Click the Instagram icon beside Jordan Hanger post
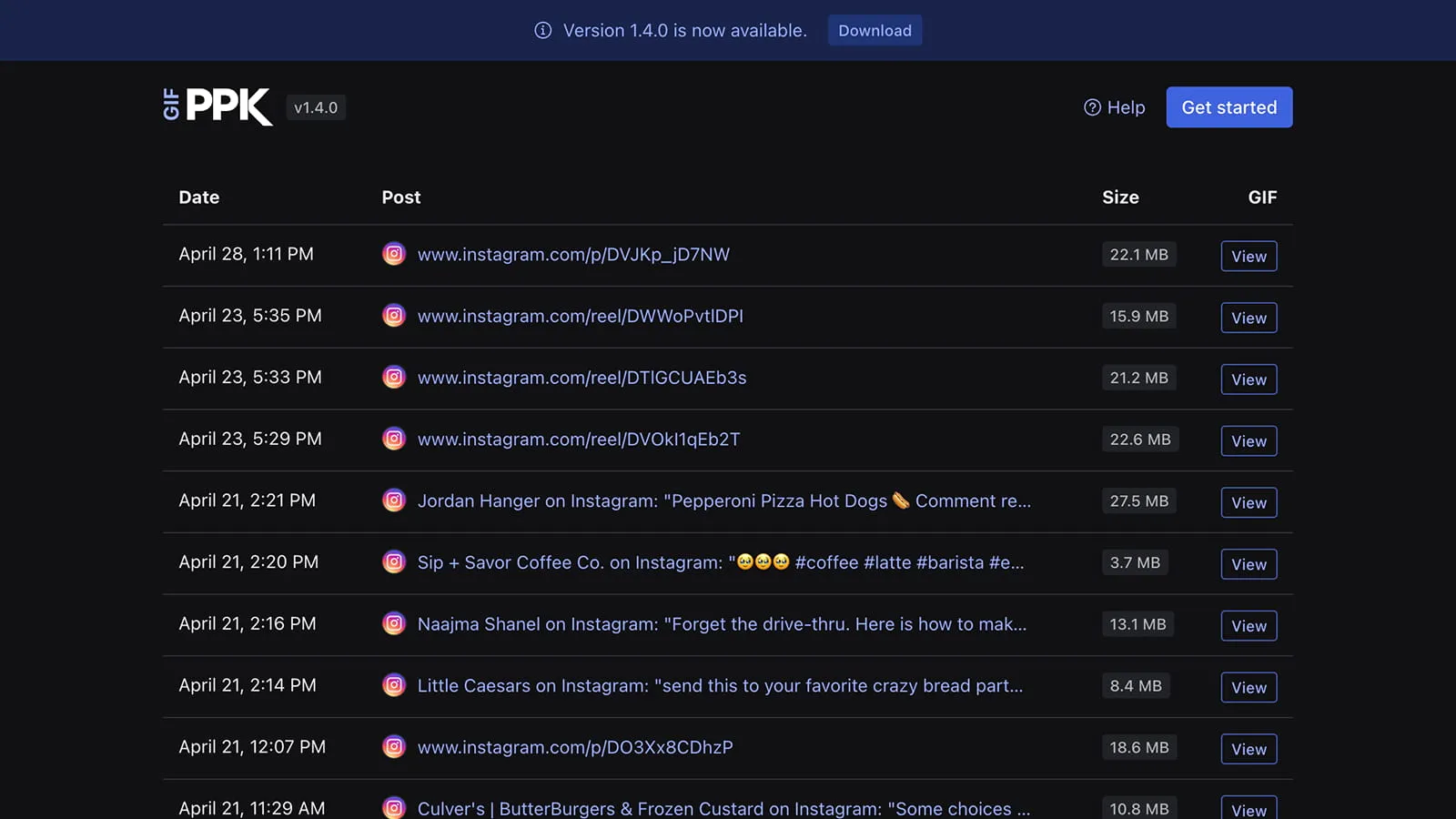 (394, 500)
